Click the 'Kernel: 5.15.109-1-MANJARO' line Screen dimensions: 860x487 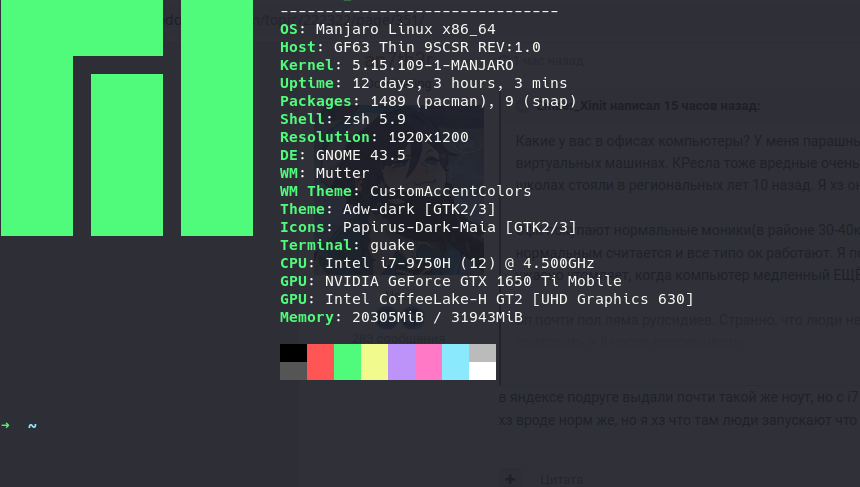[x=397, y=65]
